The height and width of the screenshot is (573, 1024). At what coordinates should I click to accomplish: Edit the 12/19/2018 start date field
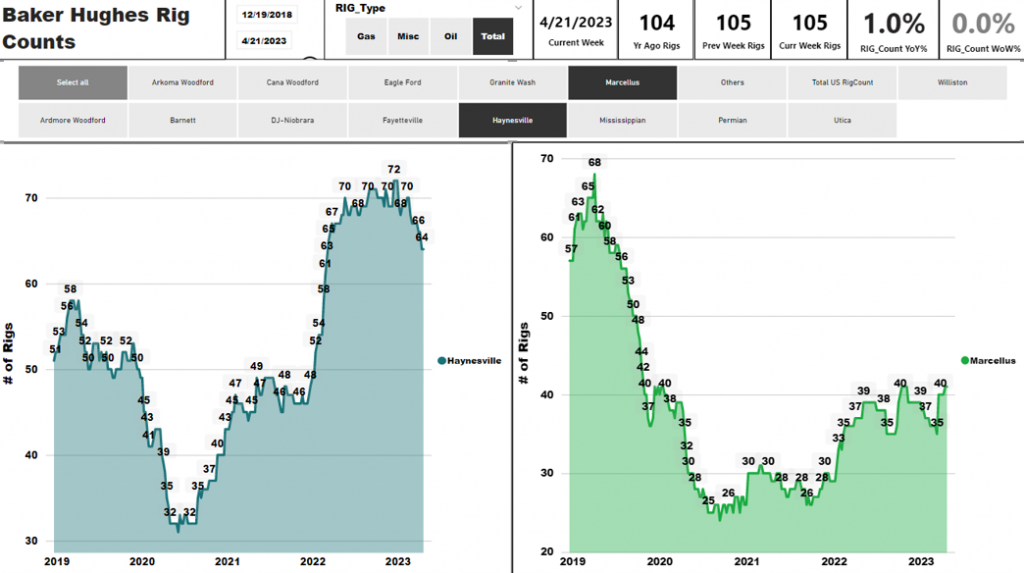coord(266,14)
